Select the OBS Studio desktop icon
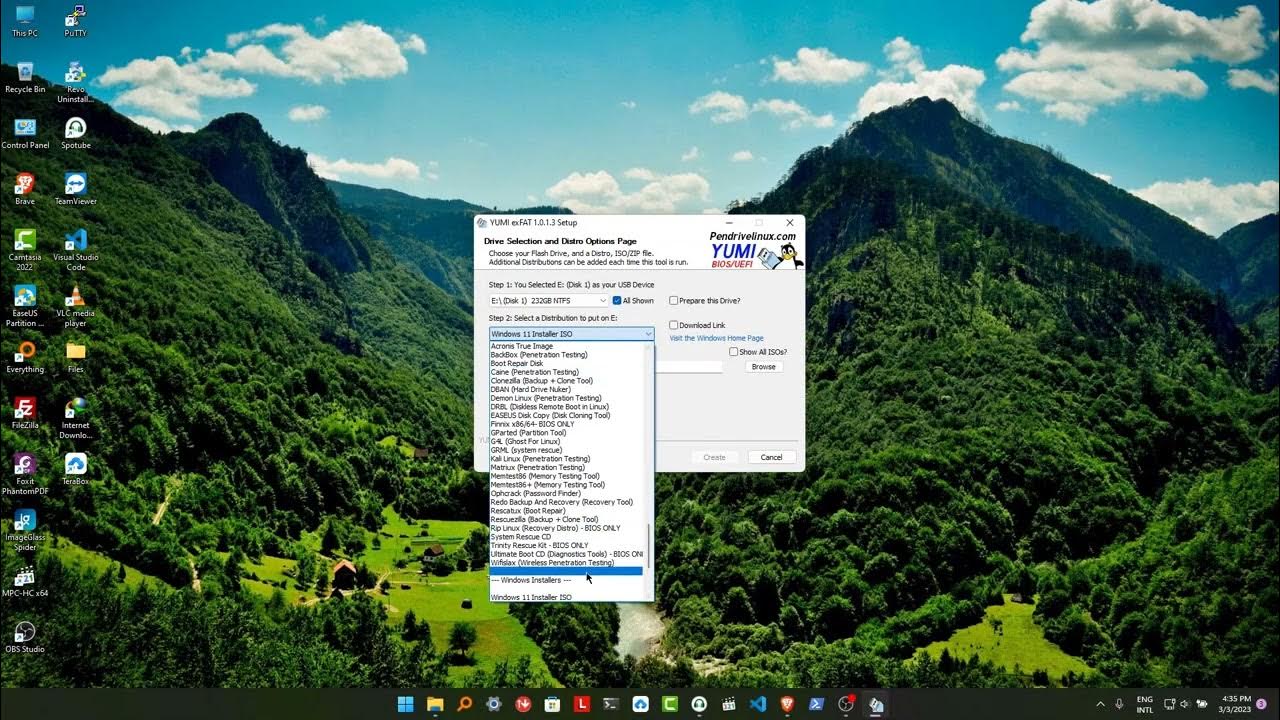Viewport: 1280px width, 720px height. 25,637
